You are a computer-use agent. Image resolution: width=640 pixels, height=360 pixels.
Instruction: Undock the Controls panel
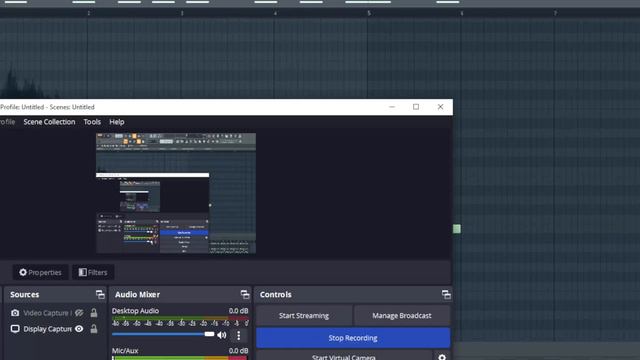pyautogui.click(x=446, y=294)
